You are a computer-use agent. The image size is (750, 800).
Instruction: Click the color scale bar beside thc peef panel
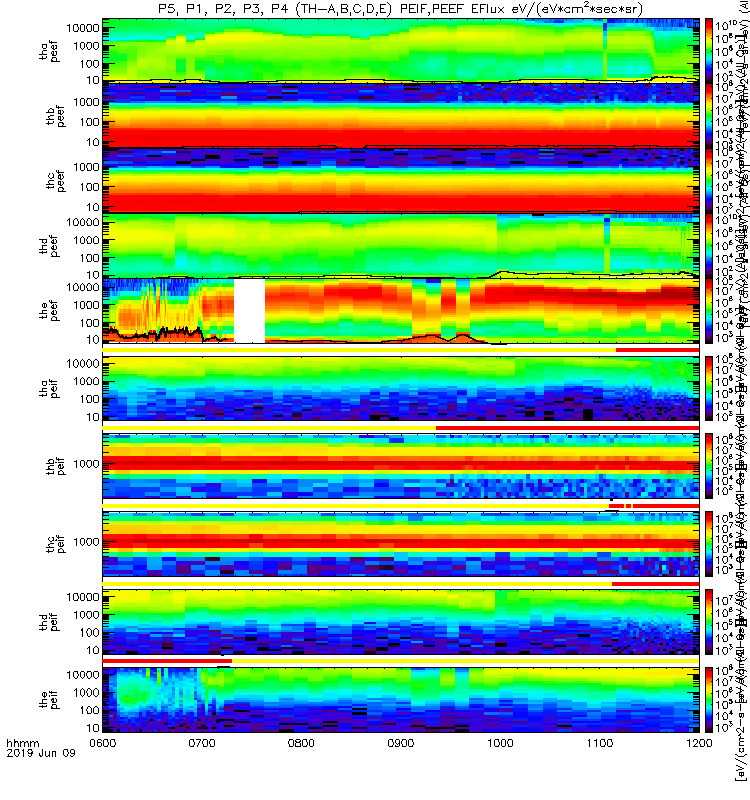(x=709, y=180)
